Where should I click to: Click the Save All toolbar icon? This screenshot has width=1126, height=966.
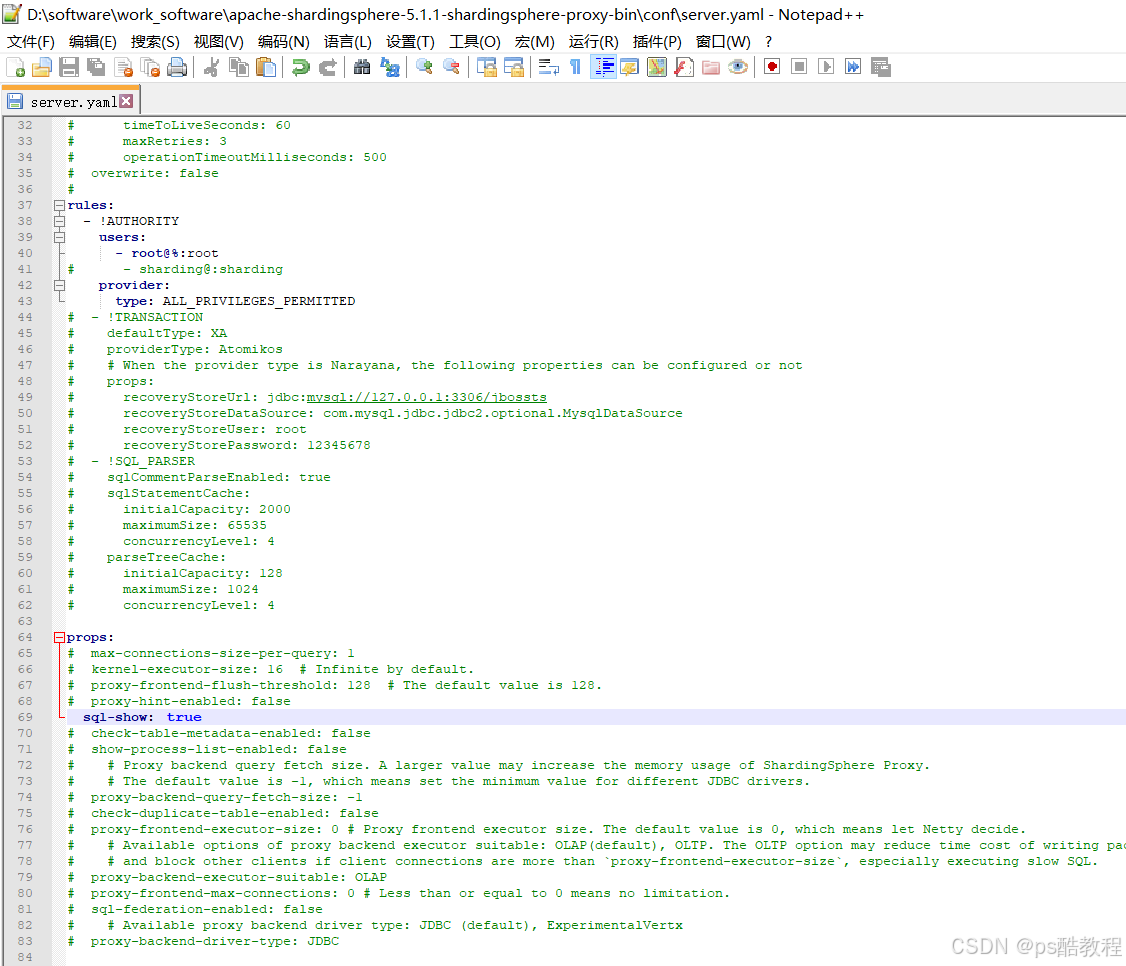(96, 68)
